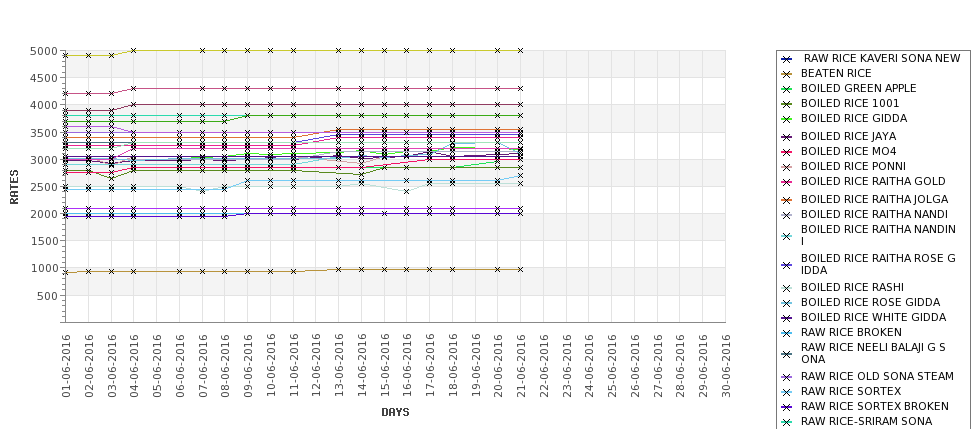Click the 09-06-2016 date label
This screenshot has width=975, height=429.
(247, 366)
